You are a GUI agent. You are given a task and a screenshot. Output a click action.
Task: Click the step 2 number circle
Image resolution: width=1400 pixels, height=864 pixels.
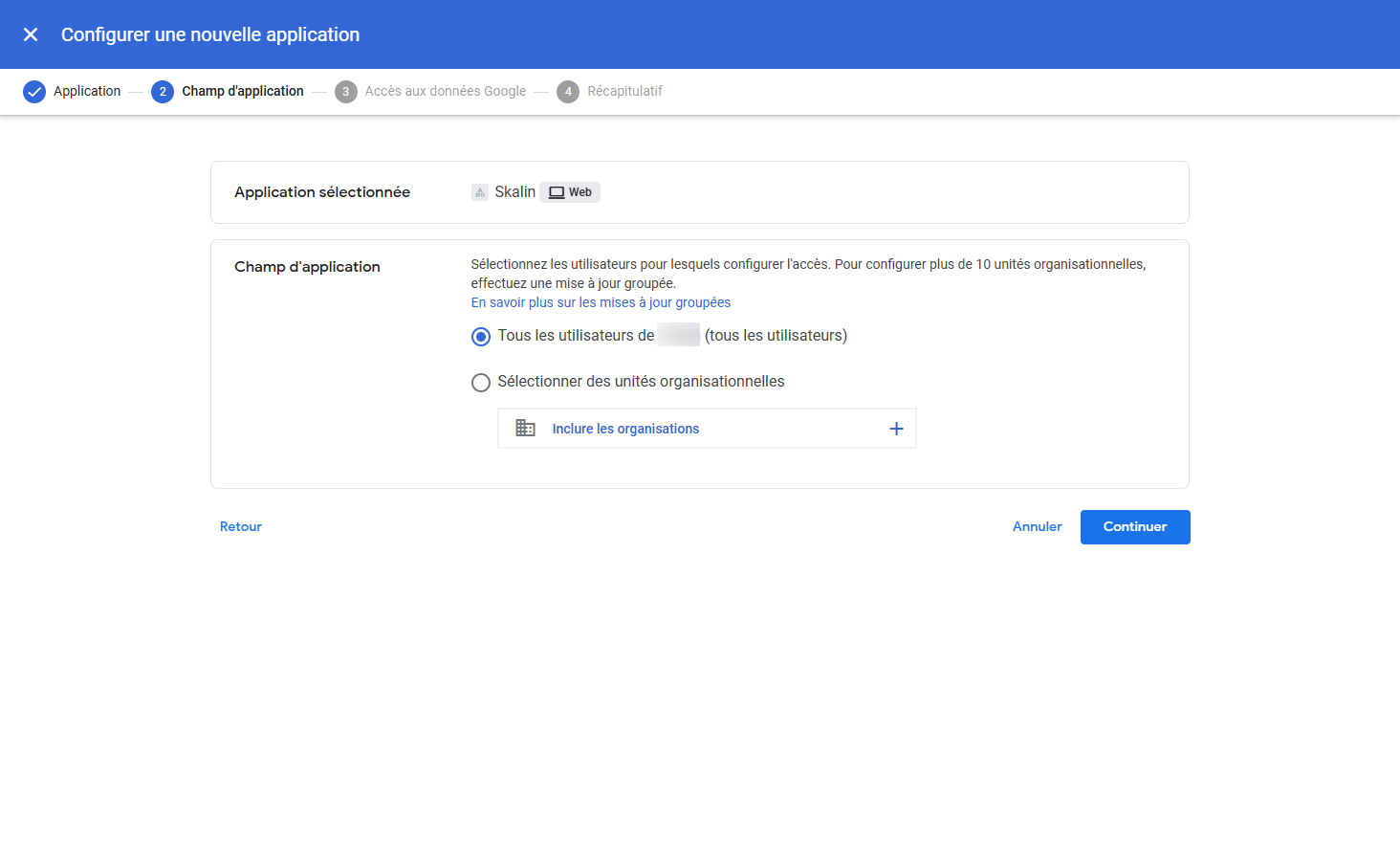pos(163,92)
